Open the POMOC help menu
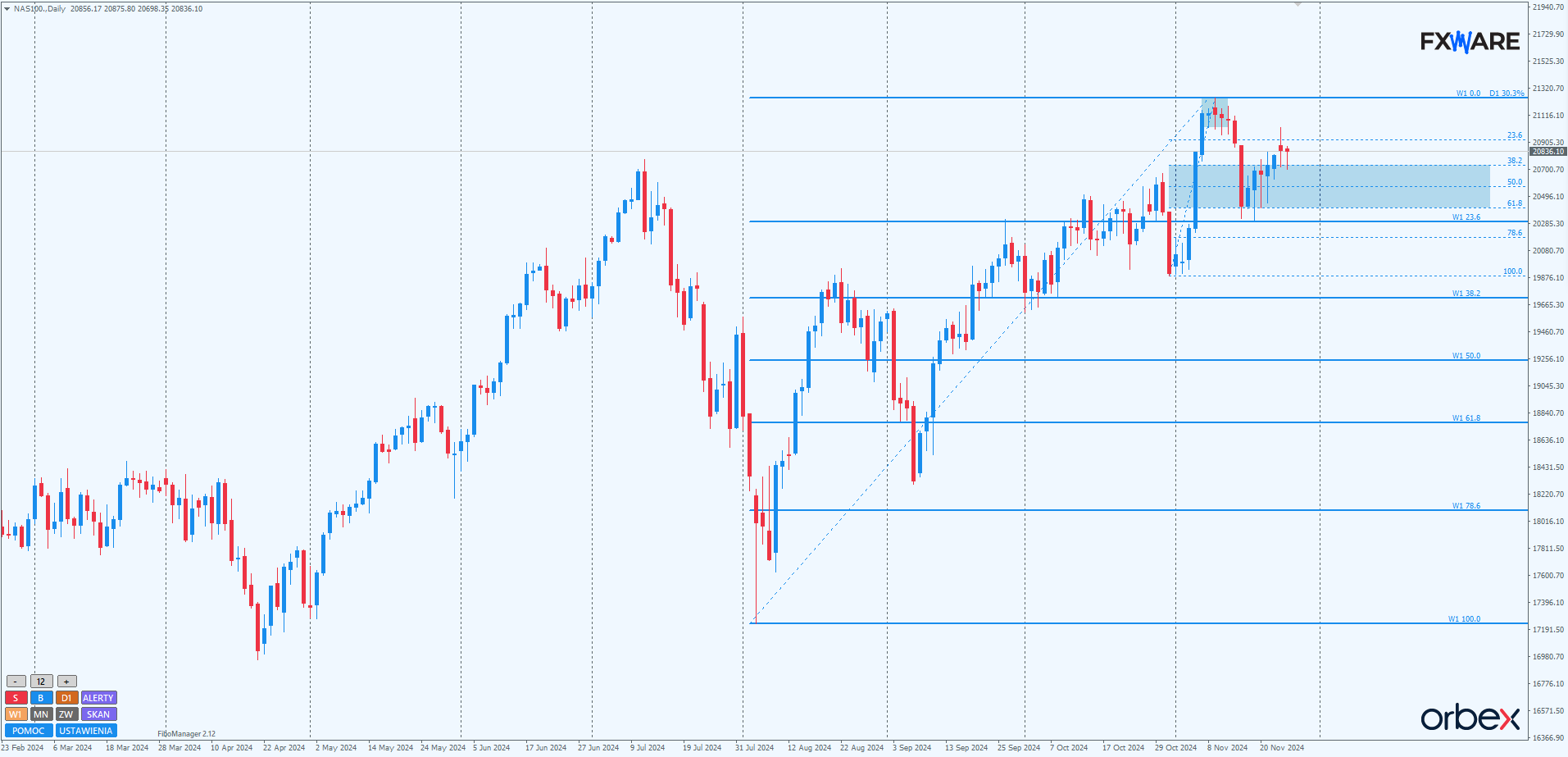The width and height of the screenshot is (1568, 757). pyautogui.click(x=29, y=731)
